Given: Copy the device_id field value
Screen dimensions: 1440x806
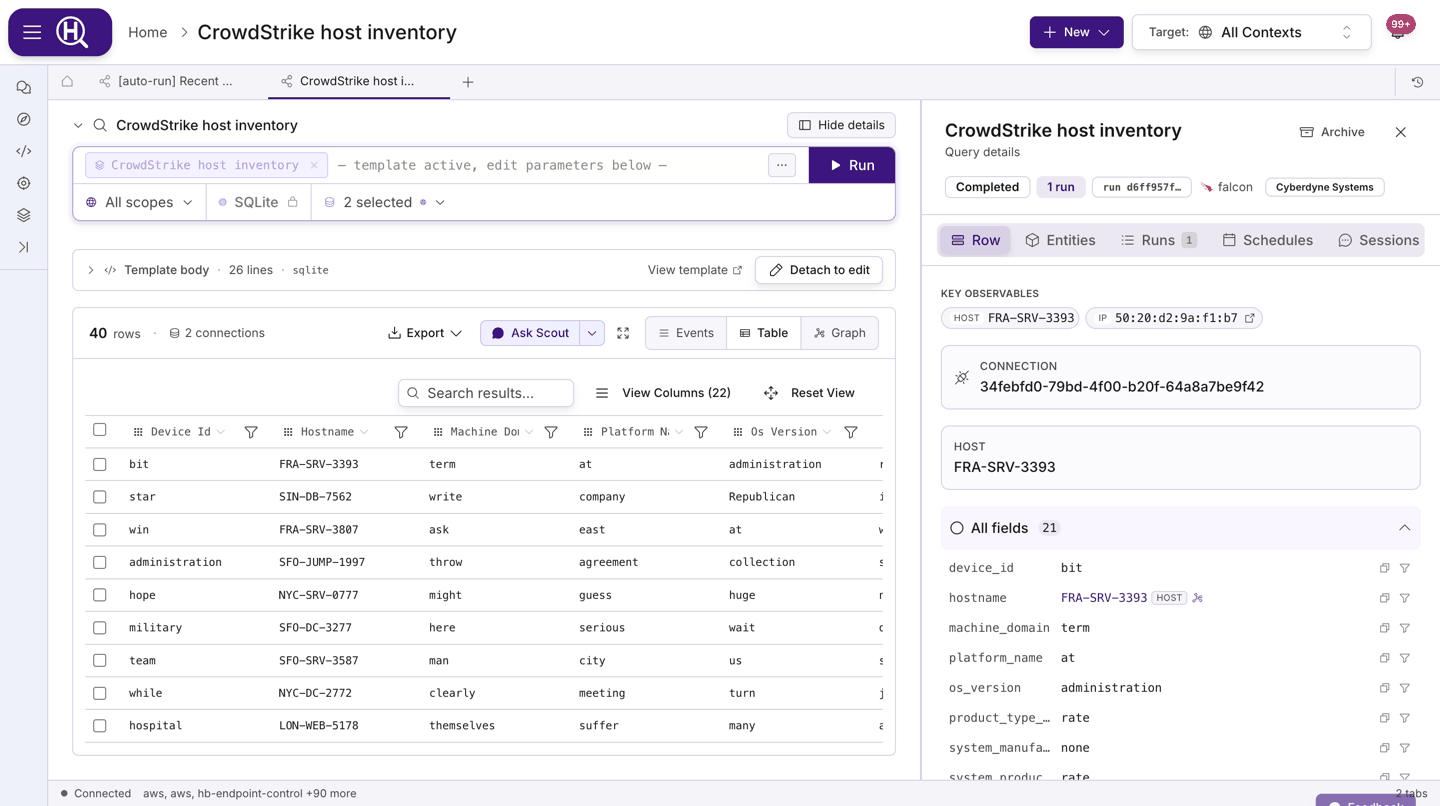Looking at the screenshot, I should point(1384,568).
